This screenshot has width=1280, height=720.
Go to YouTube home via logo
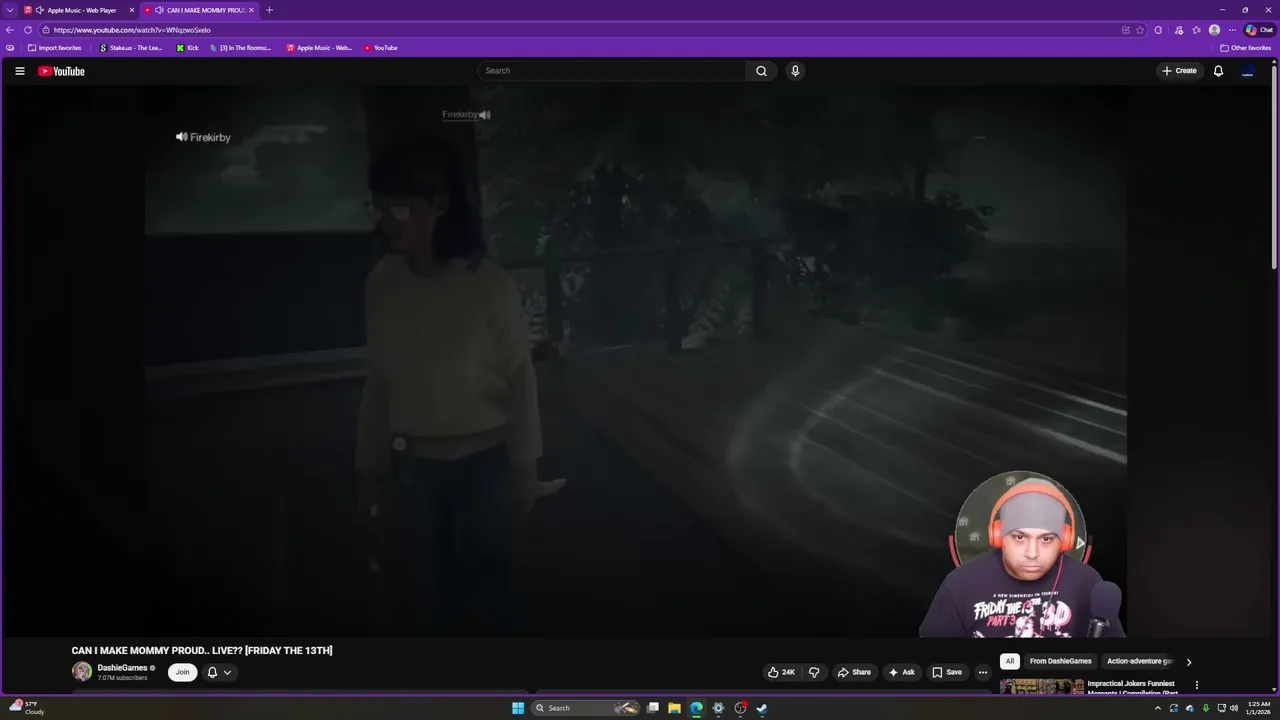click(x=61, y=71)
